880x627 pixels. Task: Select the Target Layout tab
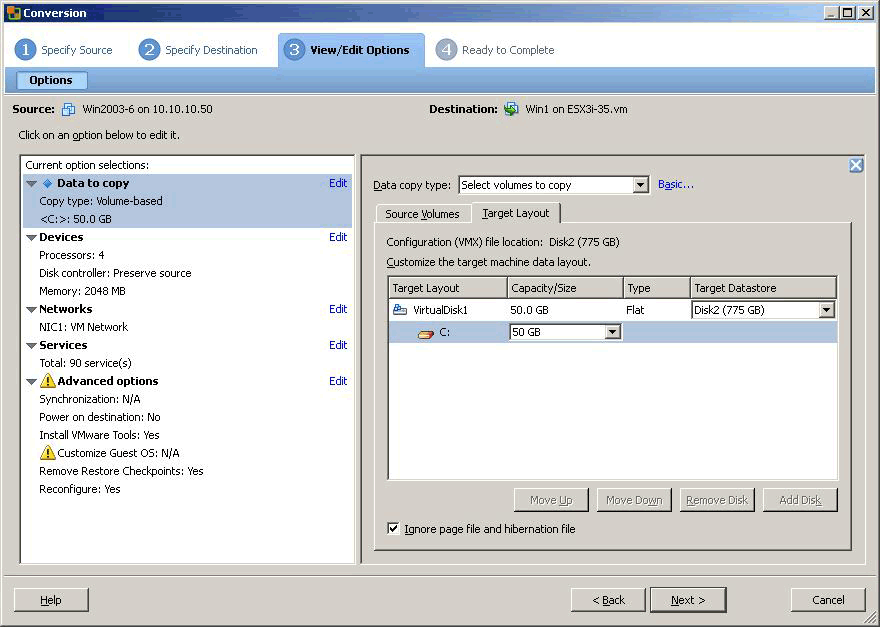(515, 213)
